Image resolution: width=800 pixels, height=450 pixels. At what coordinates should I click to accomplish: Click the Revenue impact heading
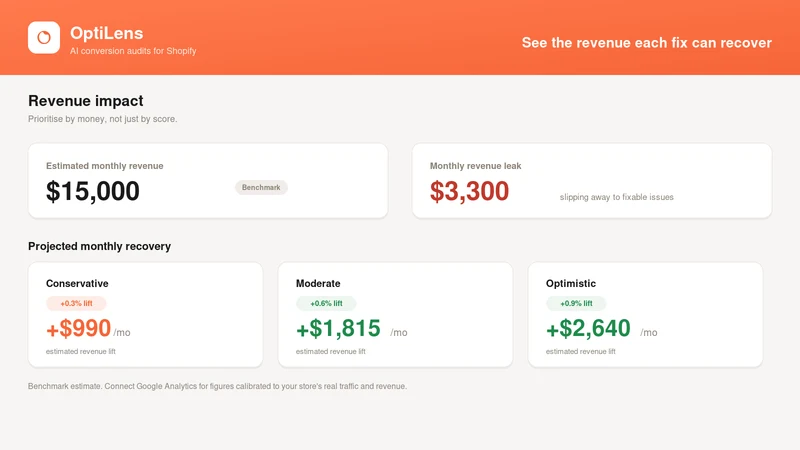tap(86, 101)
